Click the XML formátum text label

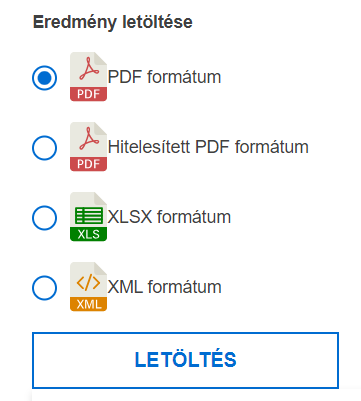coord(164,287)
